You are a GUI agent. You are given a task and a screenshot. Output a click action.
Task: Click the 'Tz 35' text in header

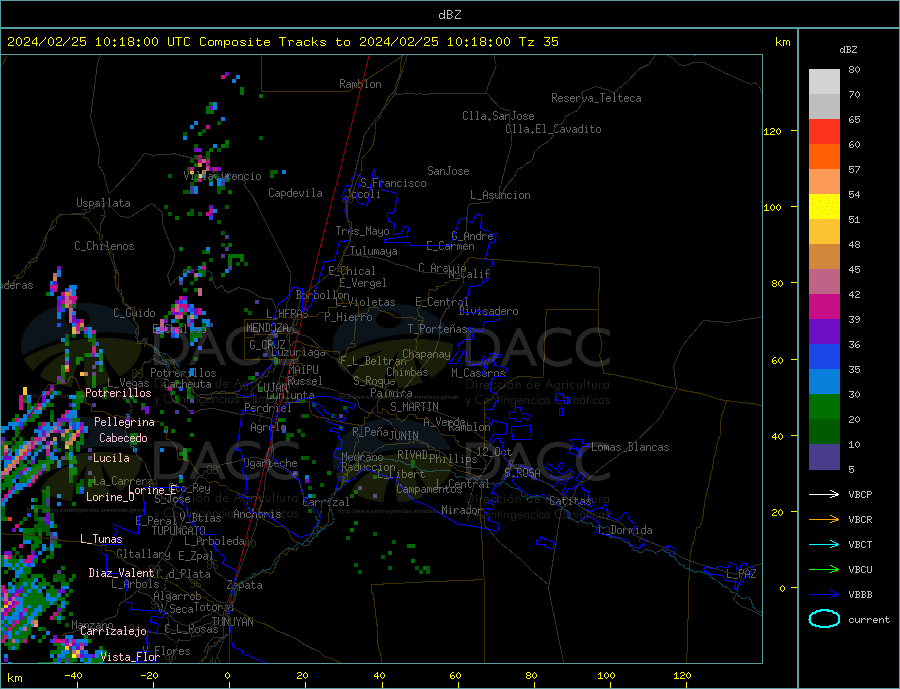(x=538, y=42)
